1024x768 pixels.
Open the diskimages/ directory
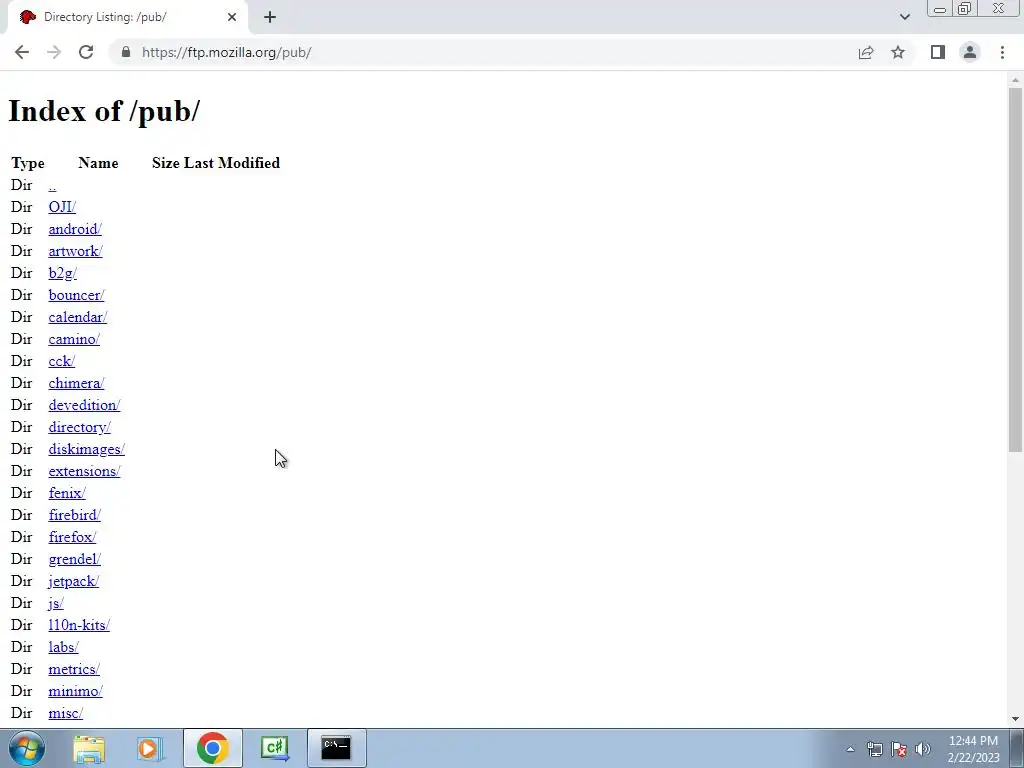87,449
